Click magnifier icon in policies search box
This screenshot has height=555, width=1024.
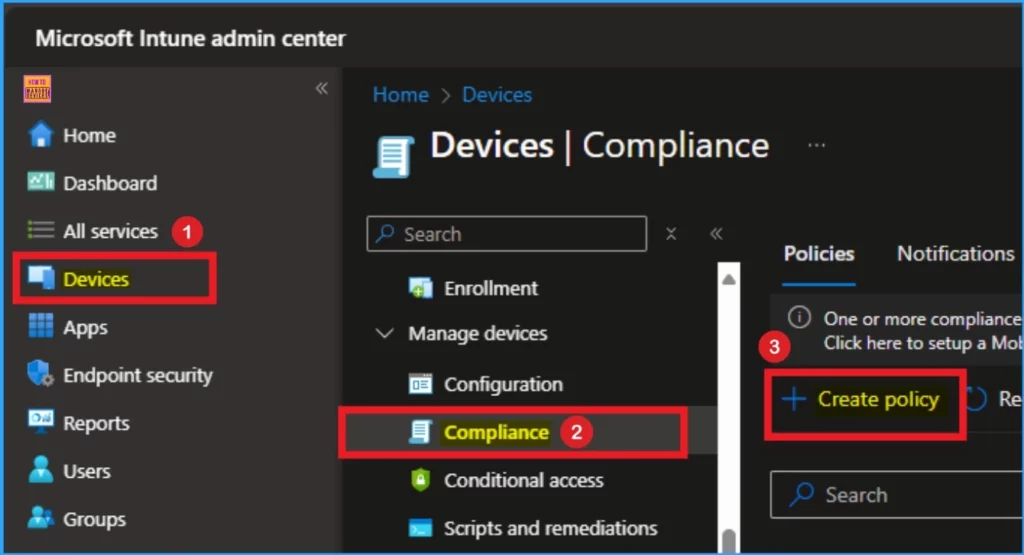(x=802, y=494)
